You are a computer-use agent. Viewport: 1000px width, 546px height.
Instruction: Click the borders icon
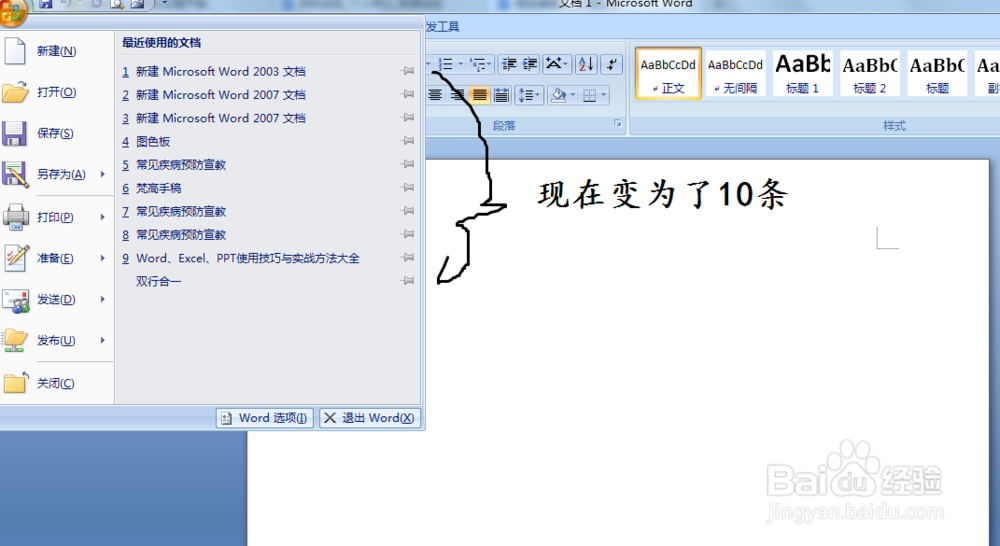pyautogui.click(x=589, y=96)
